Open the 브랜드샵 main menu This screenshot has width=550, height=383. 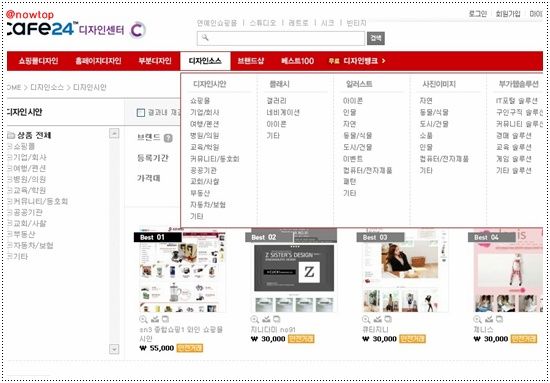click(250, 61)
